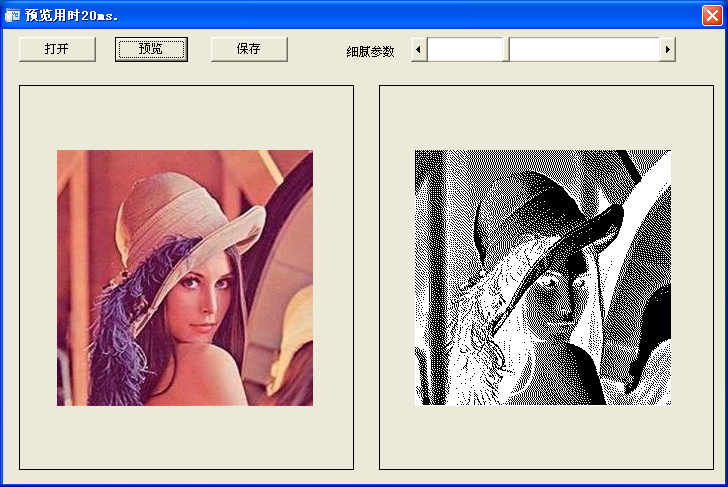728x487 pixels.
Task: Click the application icon in the title bar
Action: tap(12, 15)
